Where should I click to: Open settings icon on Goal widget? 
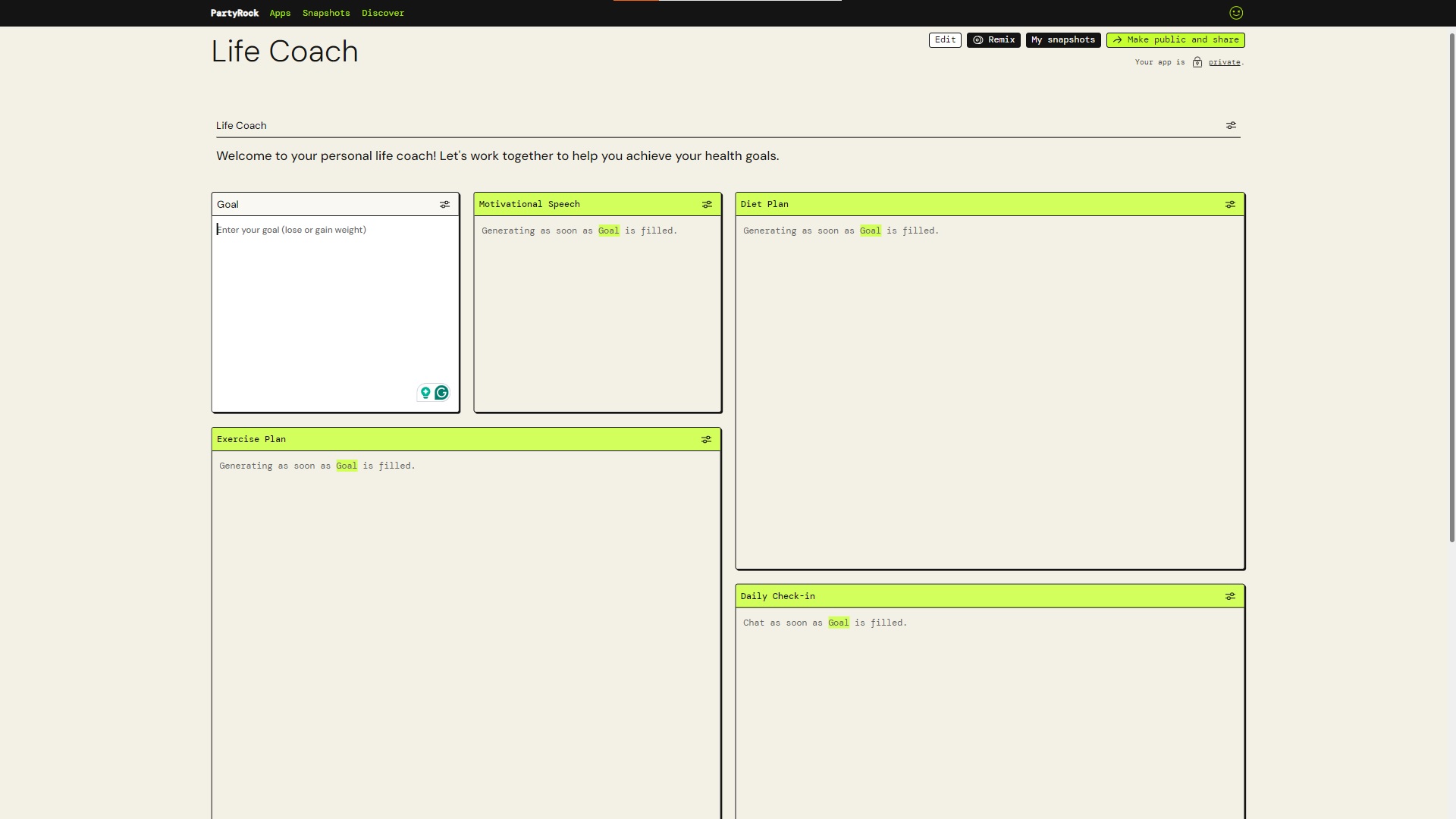click(x=445, y=205)
